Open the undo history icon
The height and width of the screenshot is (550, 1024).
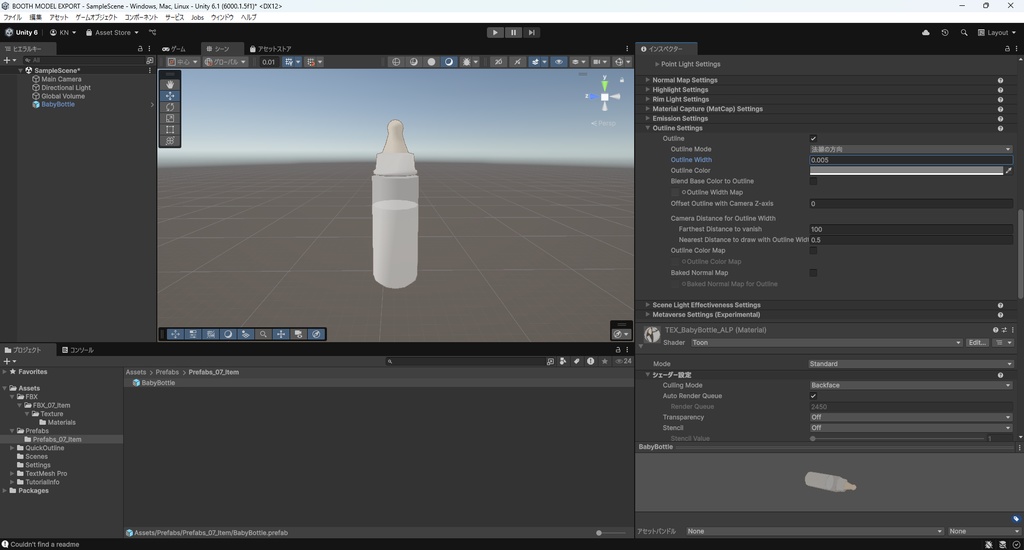tap(944, 32)
